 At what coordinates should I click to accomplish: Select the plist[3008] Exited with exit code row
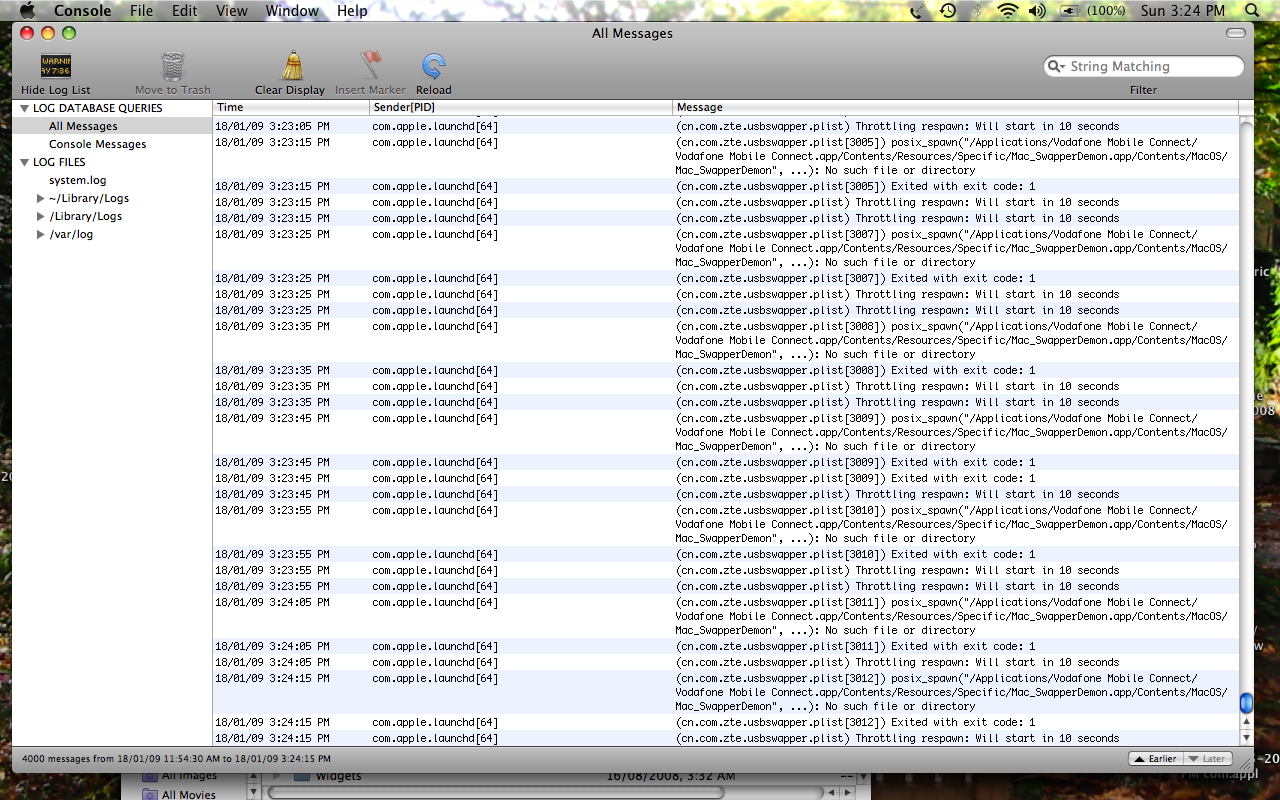coord(725,370)
